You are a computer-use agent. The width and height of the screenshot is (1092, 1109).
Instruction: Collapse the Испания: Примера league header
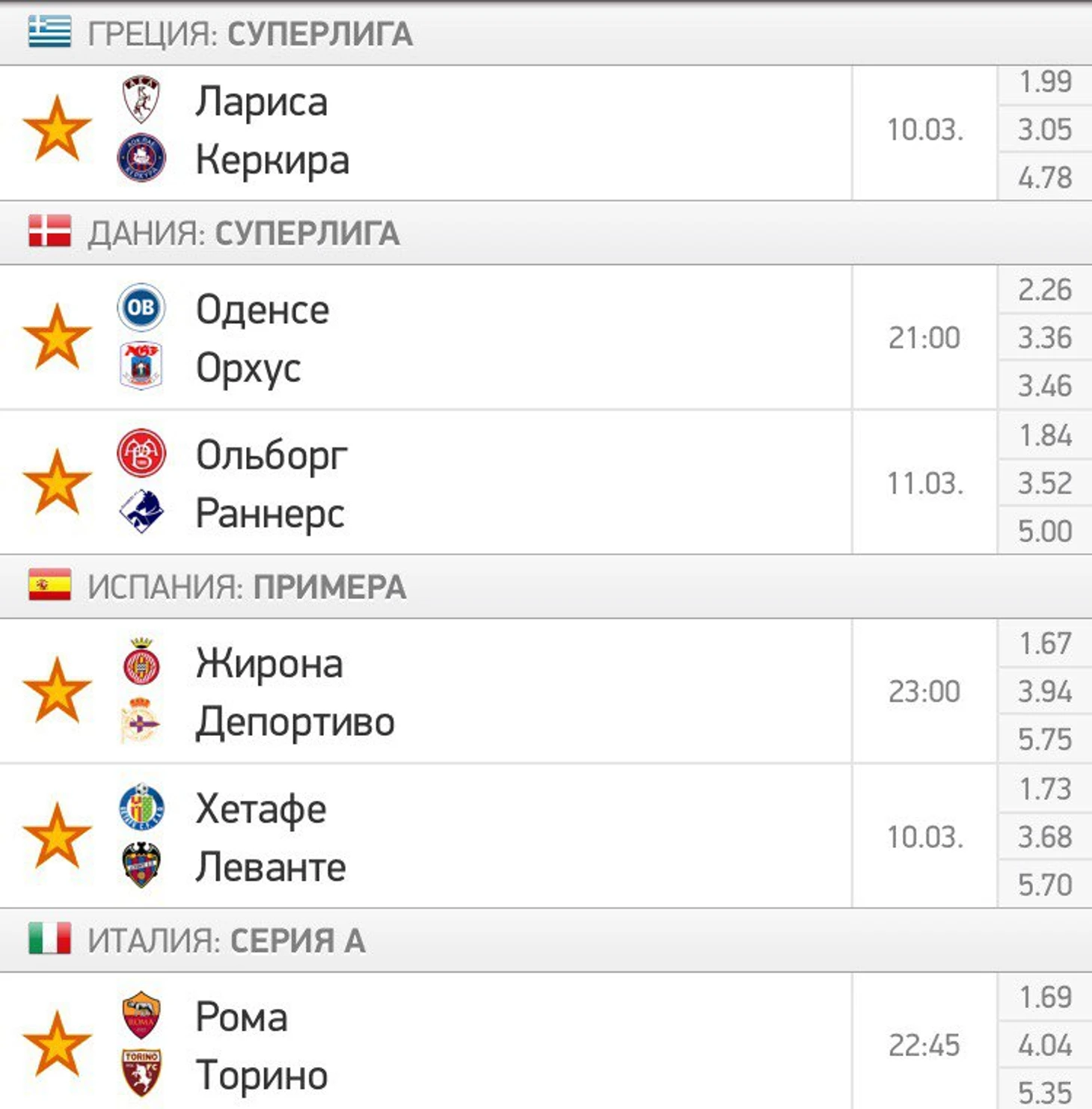coord(546,587)
